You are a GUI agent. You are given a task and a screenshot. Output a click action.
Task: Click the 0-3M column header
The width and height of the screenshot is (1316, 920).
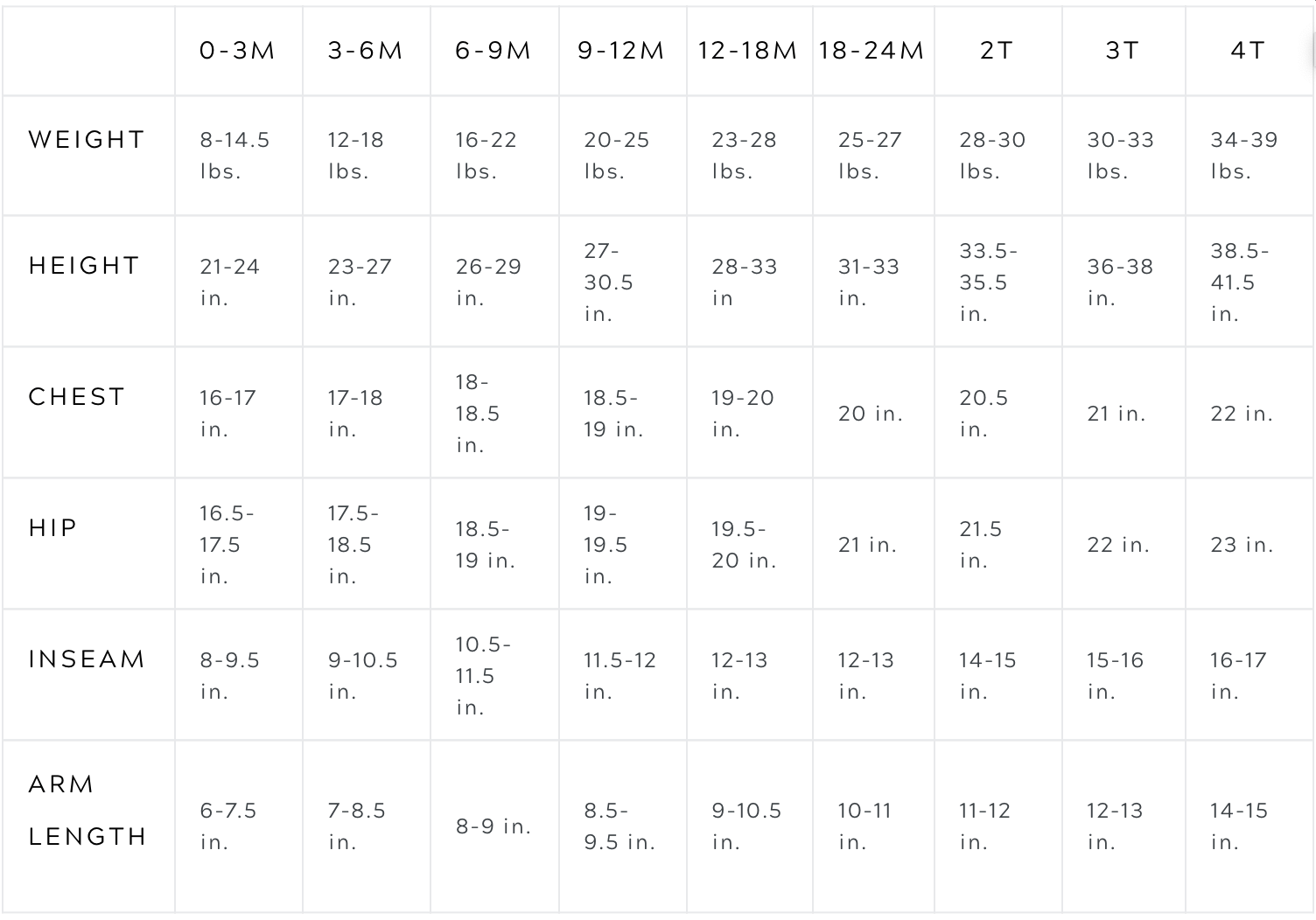[237, 51]
